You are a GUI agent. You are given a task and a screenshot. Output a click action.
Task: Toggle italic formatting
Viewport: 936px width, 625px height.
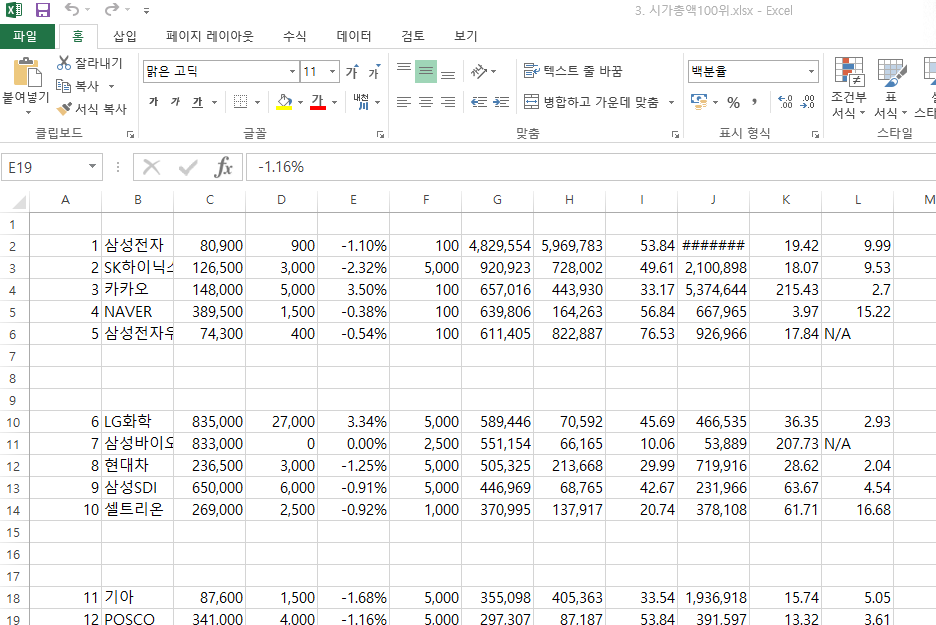[176, 102]
